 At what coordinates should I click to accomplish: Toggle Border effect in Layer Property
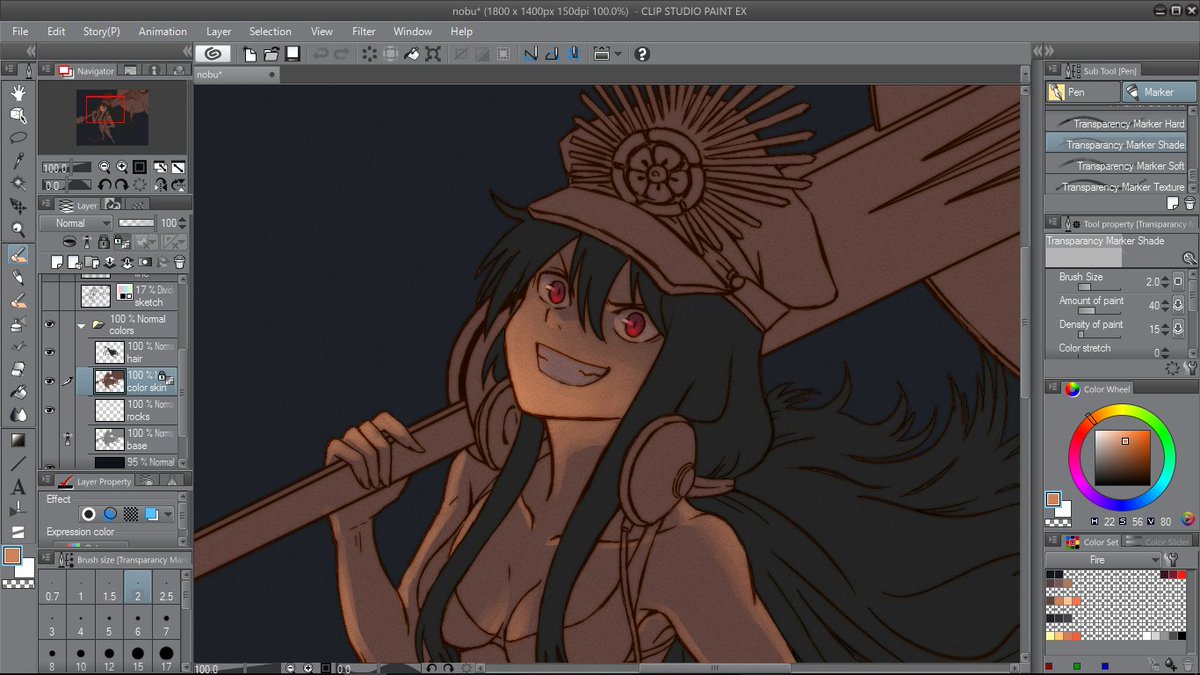coord(88,514)
